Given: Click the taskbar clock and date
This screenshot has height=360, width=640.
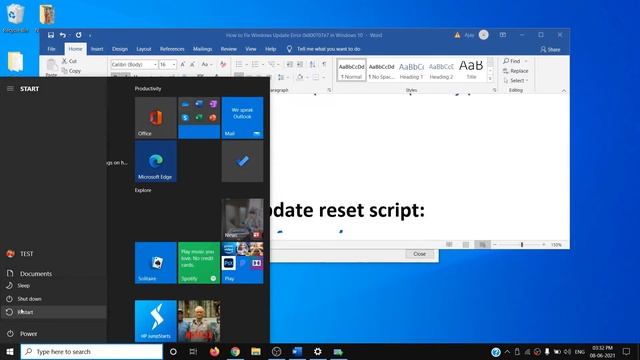Looking at the screenshot, I should pyautogui.click(x=602, y=351).
